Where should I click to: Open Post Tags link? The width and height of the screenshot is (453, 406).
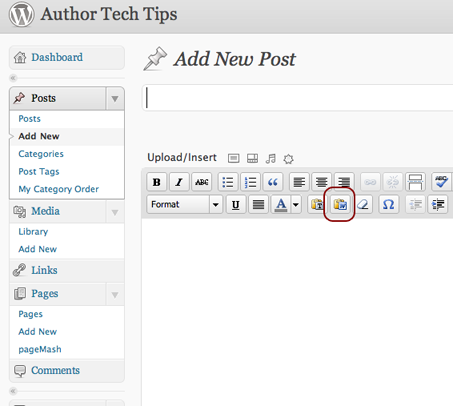click(x=39, y=172)
